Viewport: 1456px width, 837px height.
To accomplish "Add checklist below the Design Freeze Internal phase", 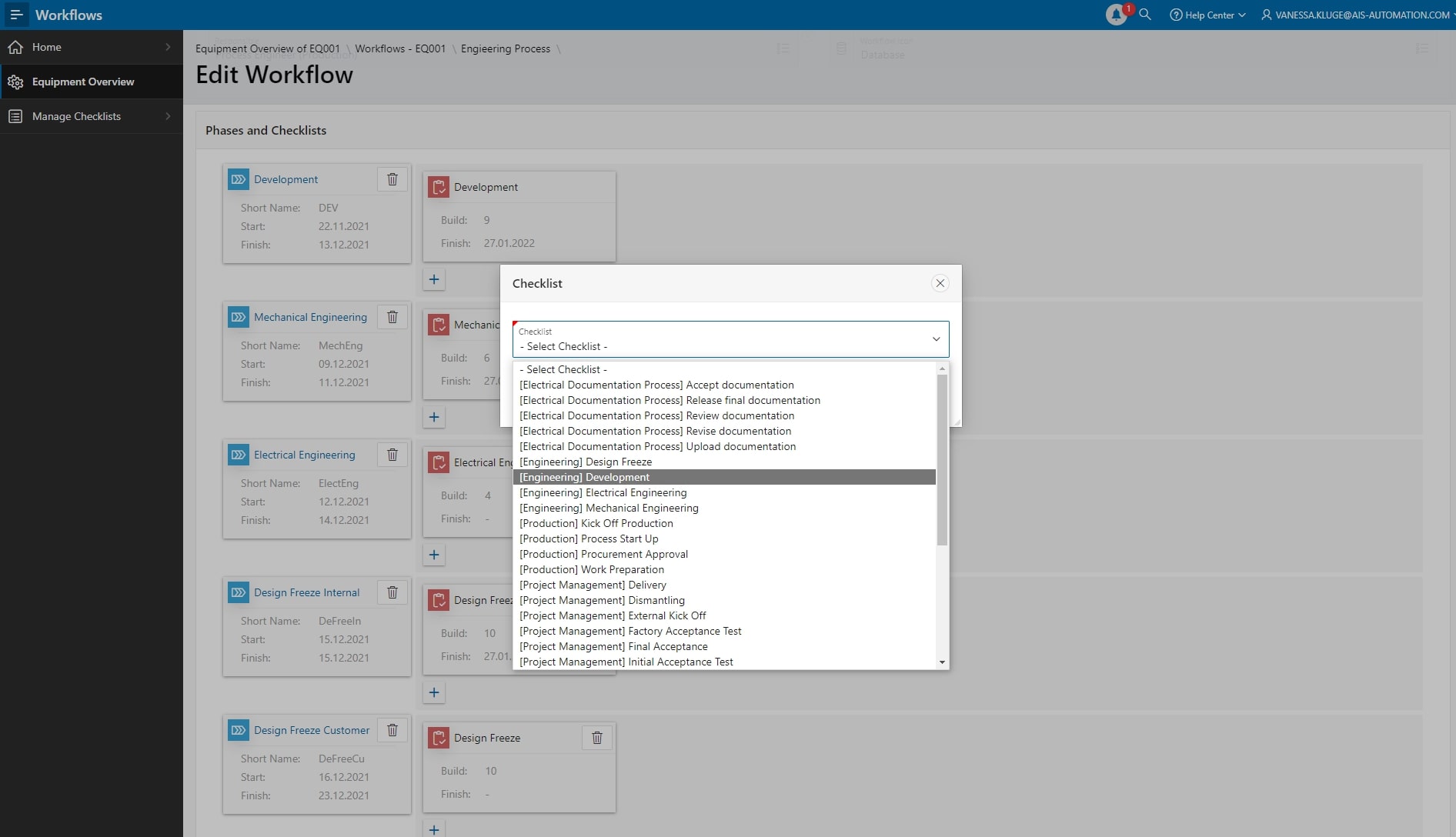I will [434, 692].
